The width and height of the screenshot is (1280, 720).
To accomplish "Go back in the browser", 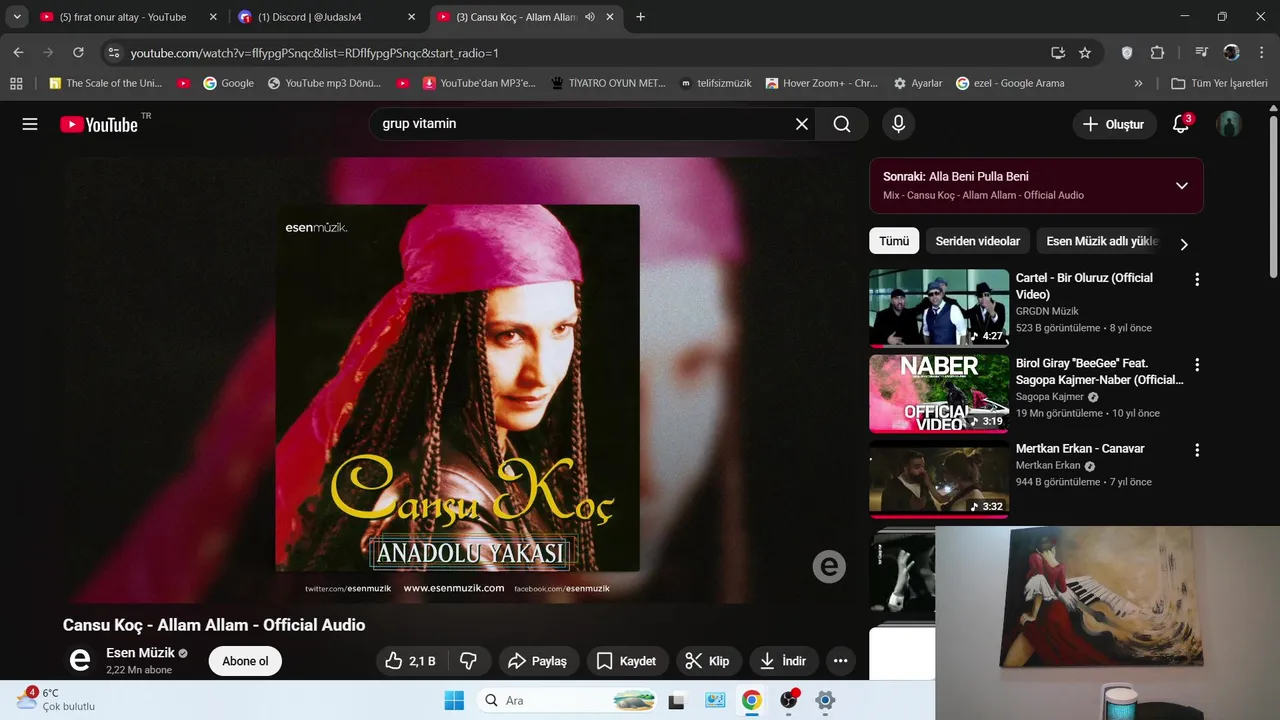I will pos(18,53).
